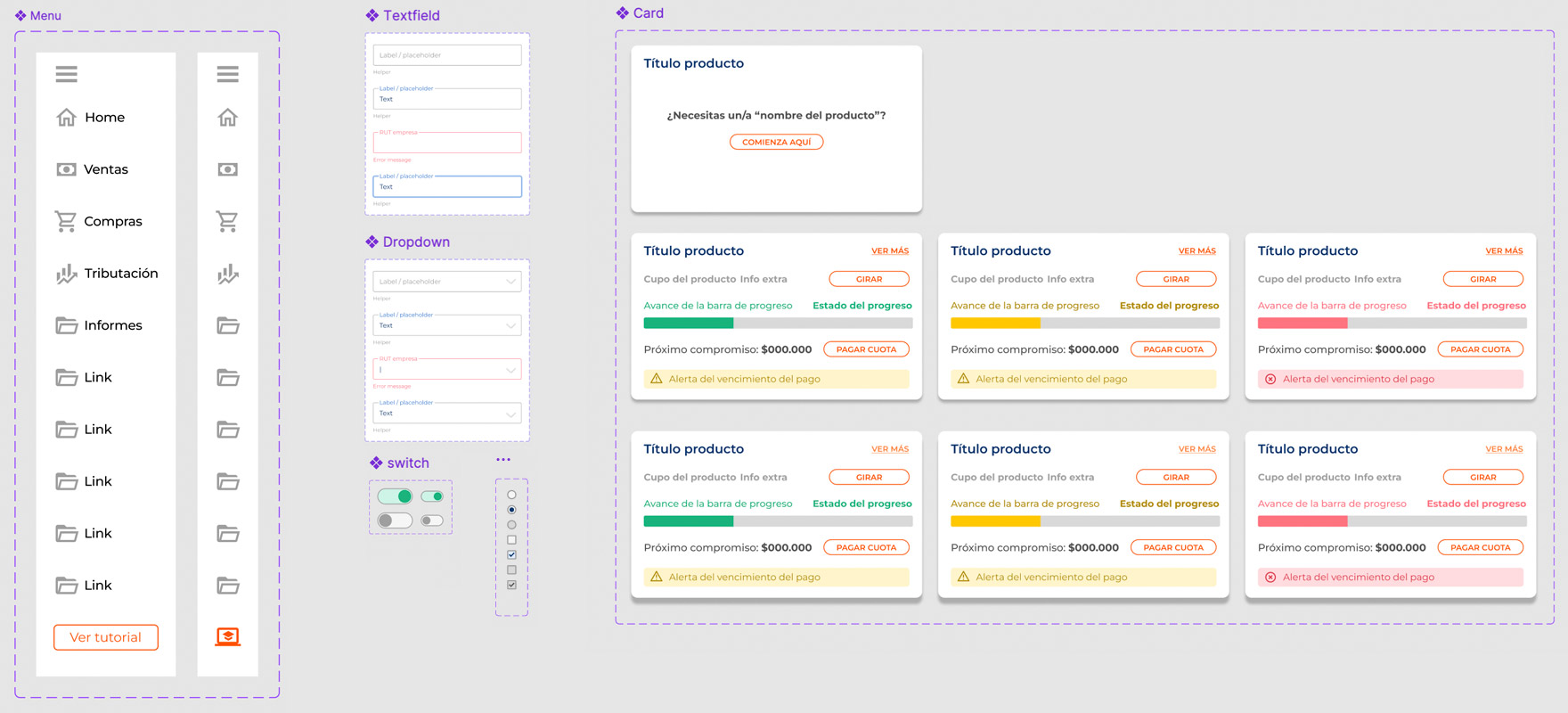Viewport: 1568px width, 713px height.
Task: Click GIRAR in the upper green-bar card
Action: [870, 279]
